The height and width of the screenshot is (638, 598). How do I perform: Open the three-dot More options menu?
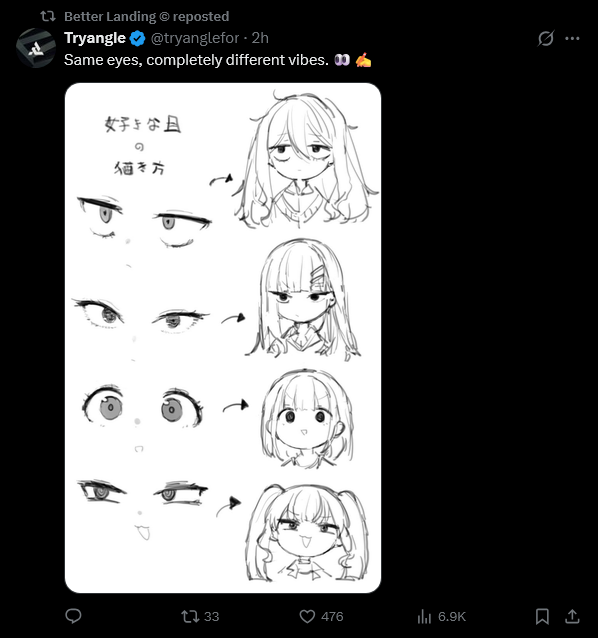point(572,39)
